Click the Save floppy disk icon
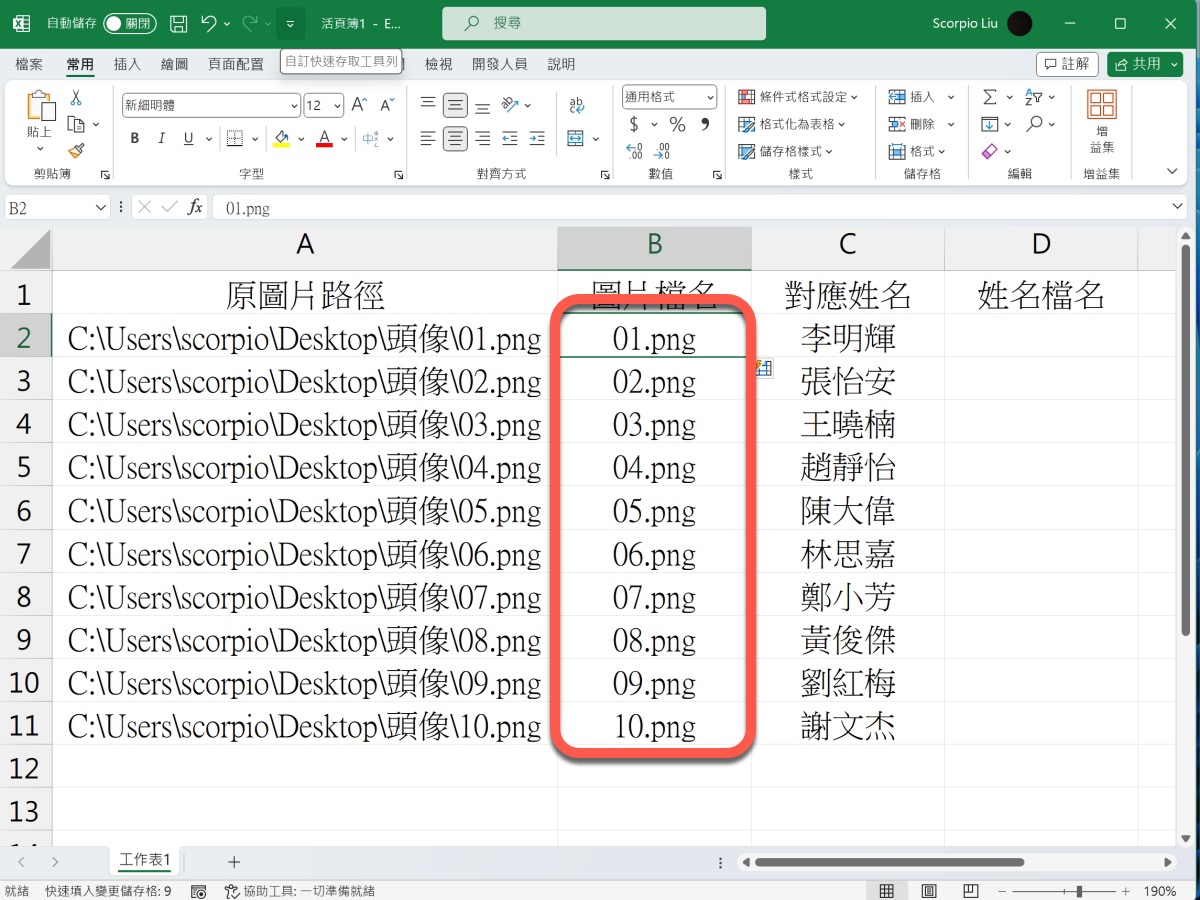The image size is (1200, 900). [x=178, y=23]
